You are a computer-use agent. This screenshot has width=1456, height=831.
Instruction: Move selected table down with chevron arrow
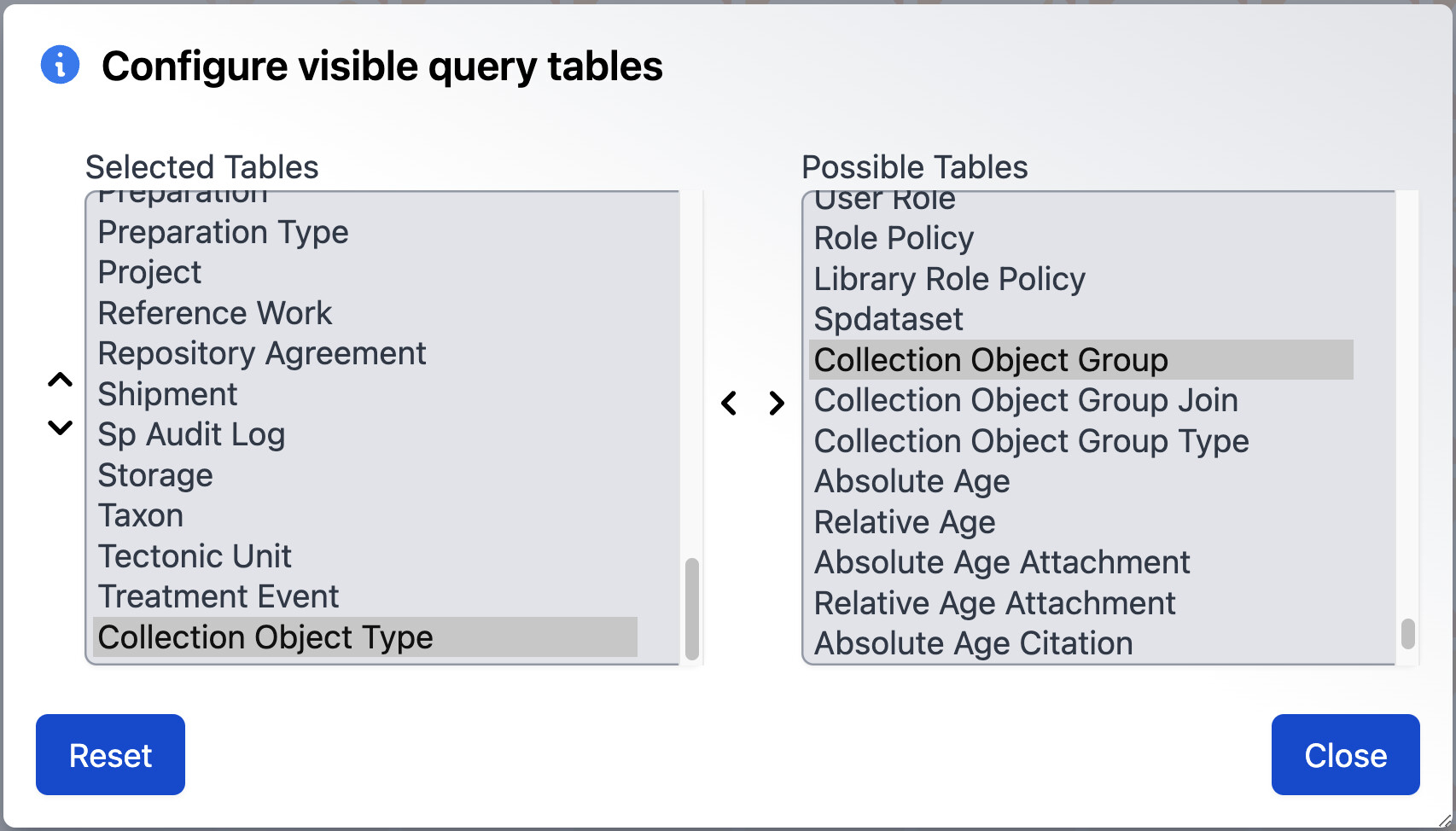(x=60, y=427)
